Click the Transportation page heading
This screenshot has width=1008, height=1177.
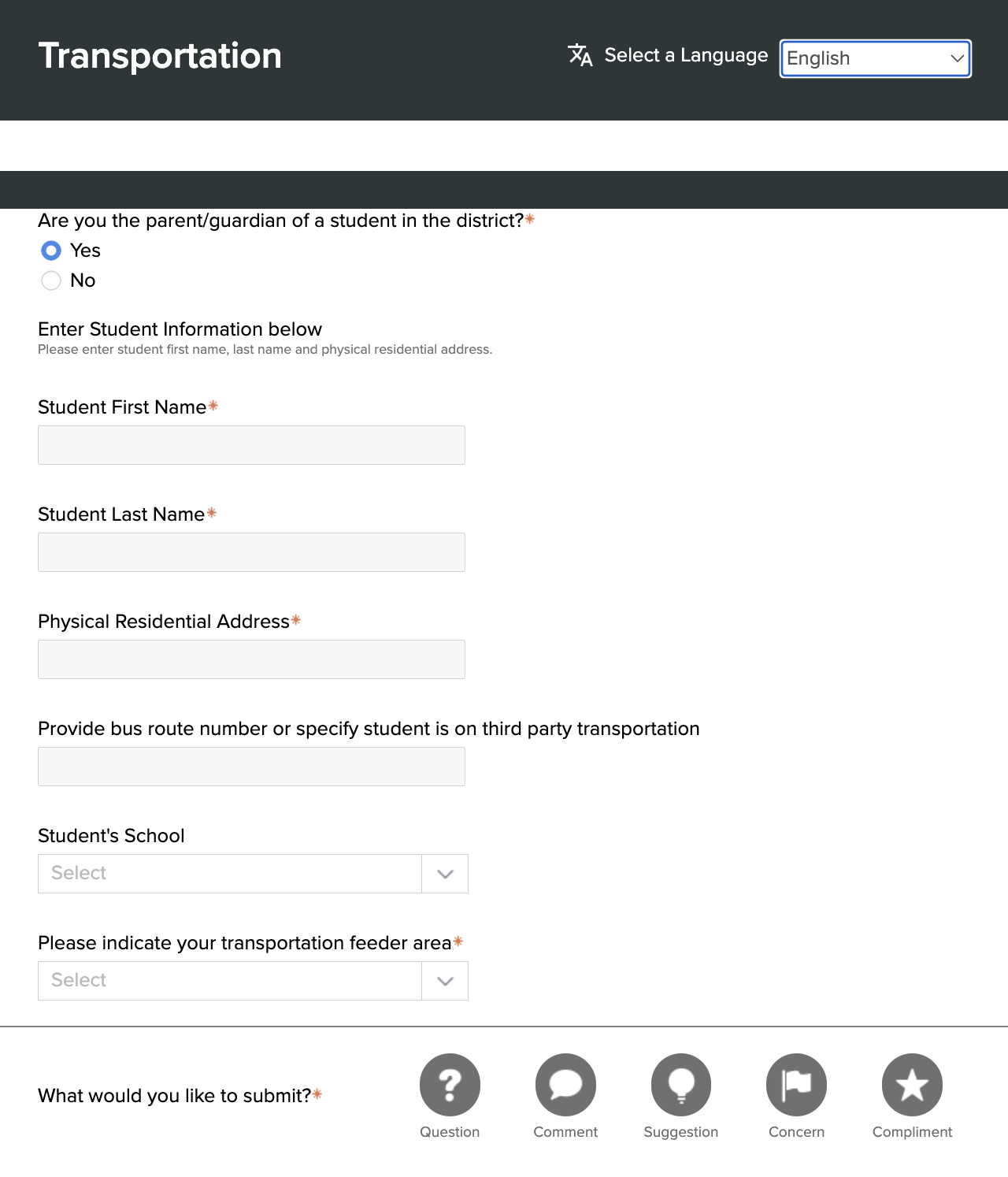pos(160,56)
